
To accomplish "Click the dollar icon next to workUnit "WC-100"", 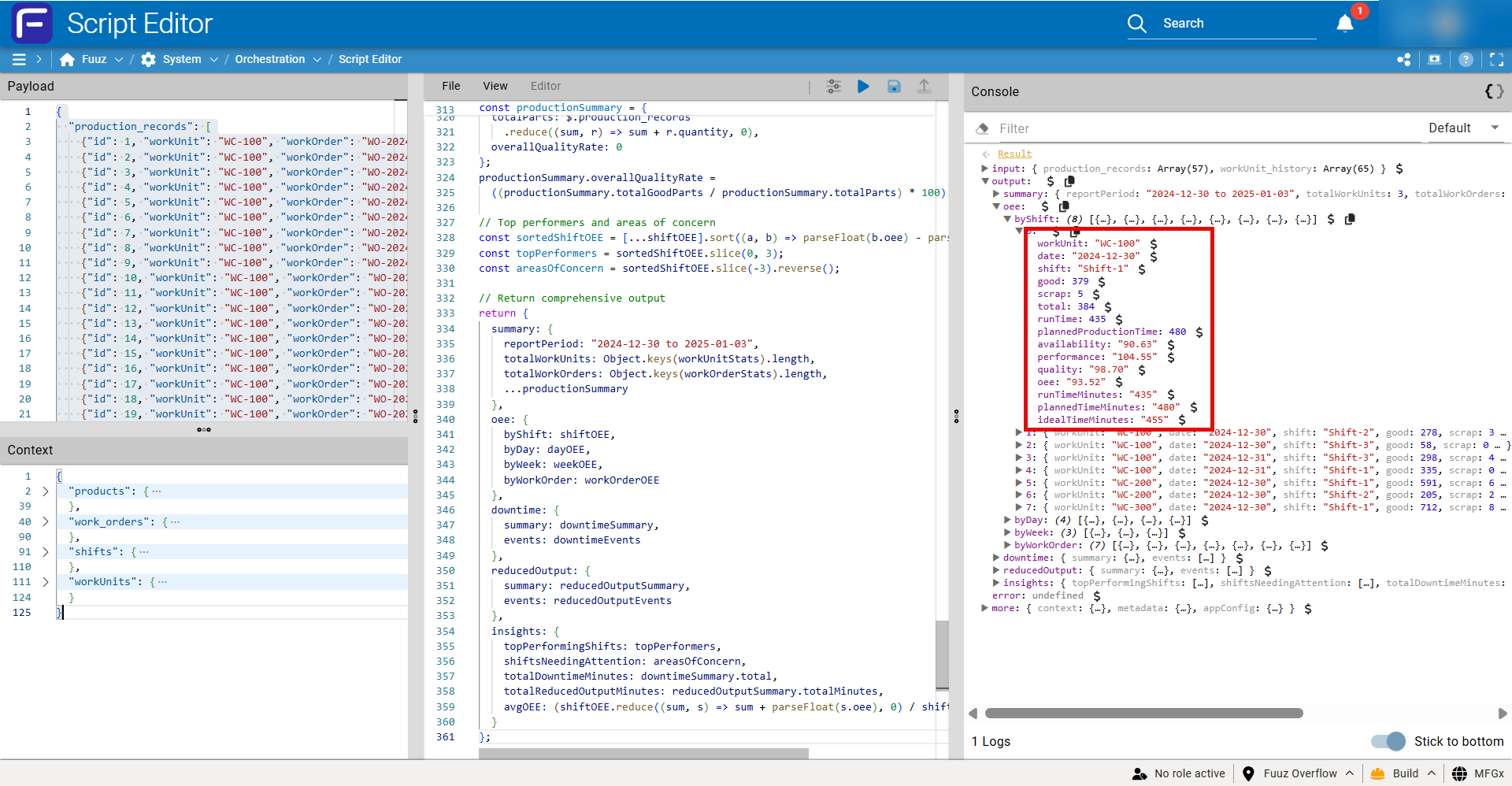I will (1153, 244).
